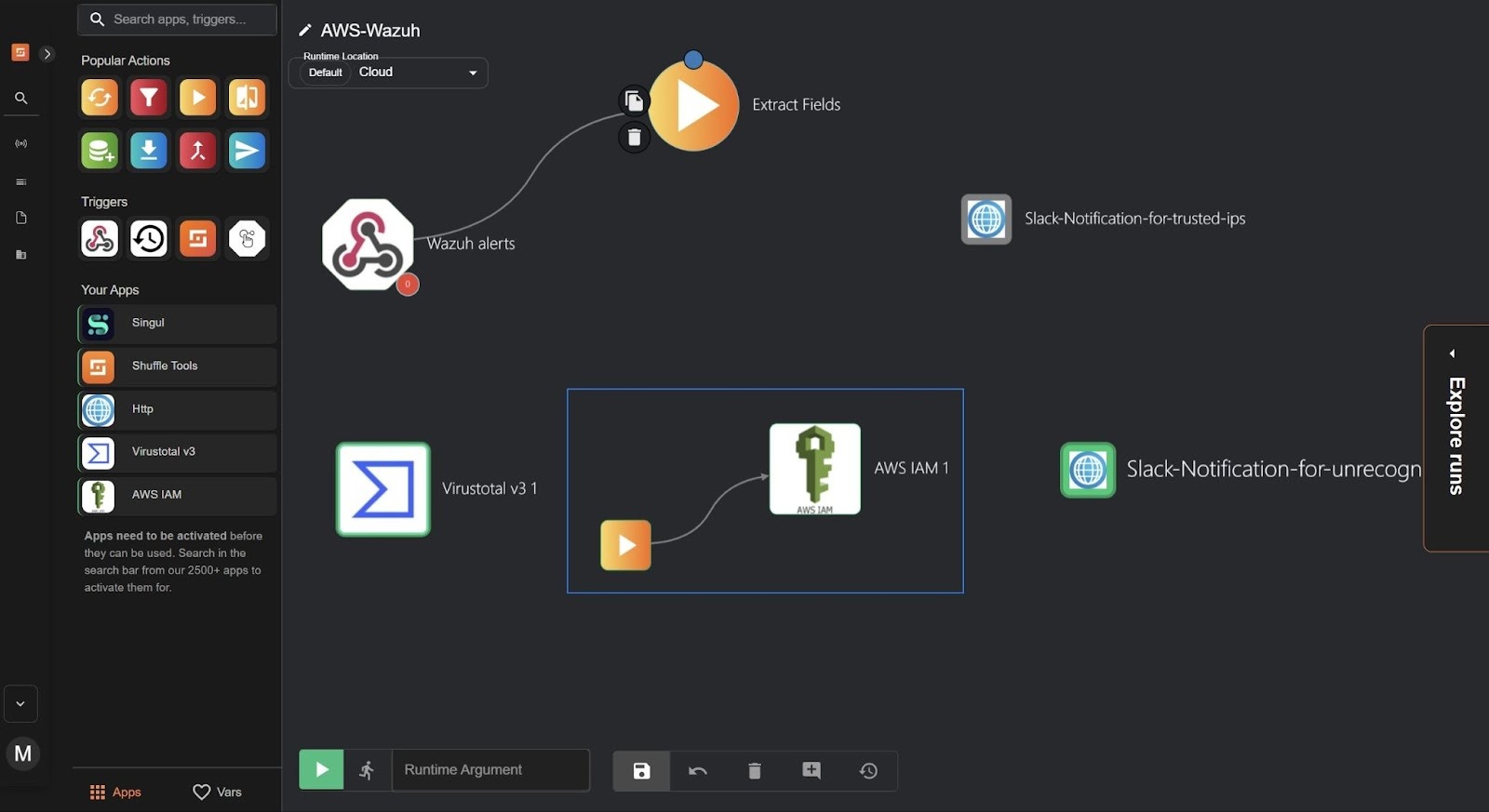Click the Wazuh alerts webhook trigger node

pyautogui.click(x=368, y=245)
